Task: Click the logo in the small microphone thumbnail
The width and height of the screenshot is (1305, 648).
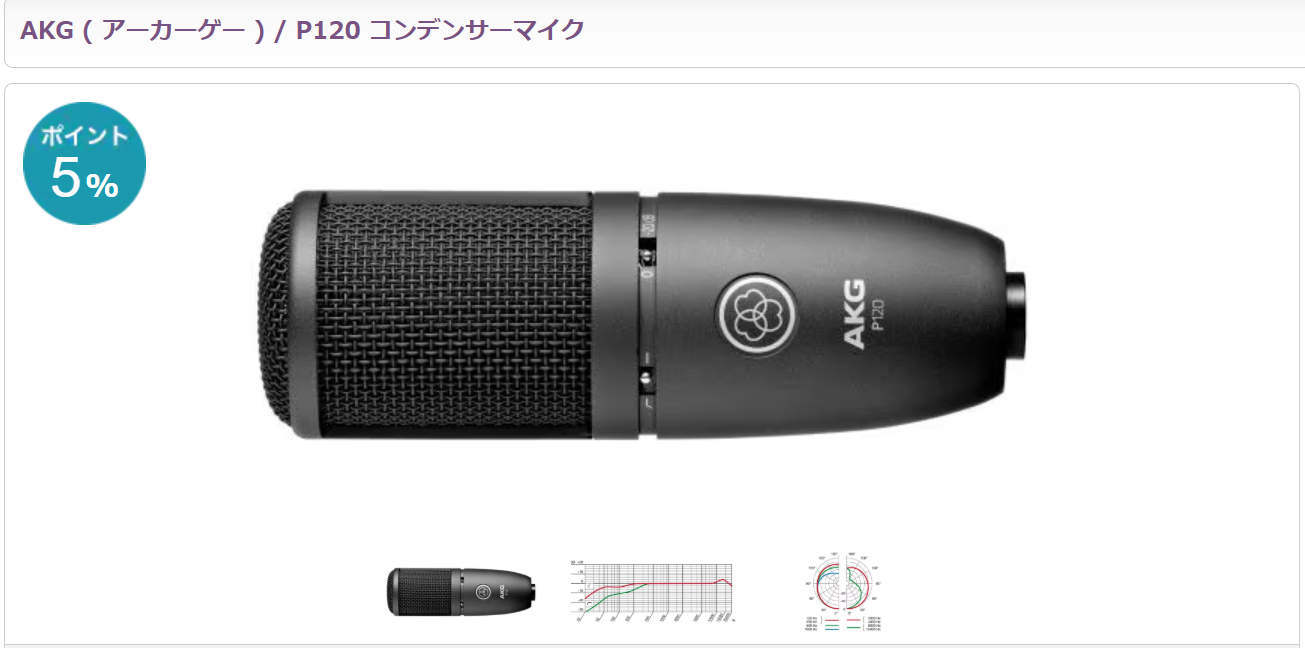Action: 482,591
